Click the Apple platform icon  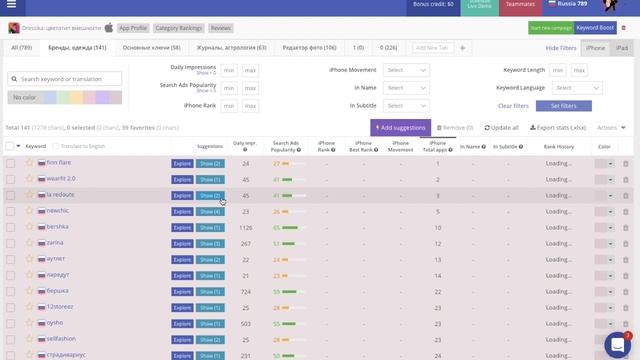coord(109,28)
